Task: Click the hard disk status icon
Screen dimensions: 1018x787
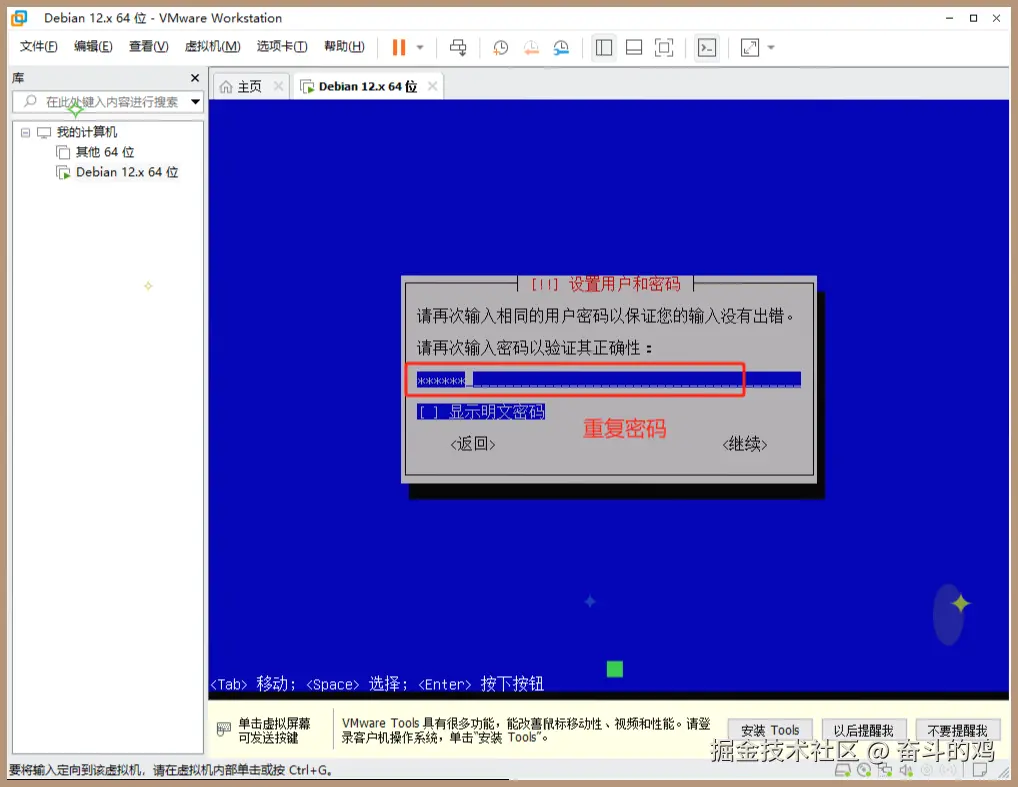Action: [x=843, y=771]
